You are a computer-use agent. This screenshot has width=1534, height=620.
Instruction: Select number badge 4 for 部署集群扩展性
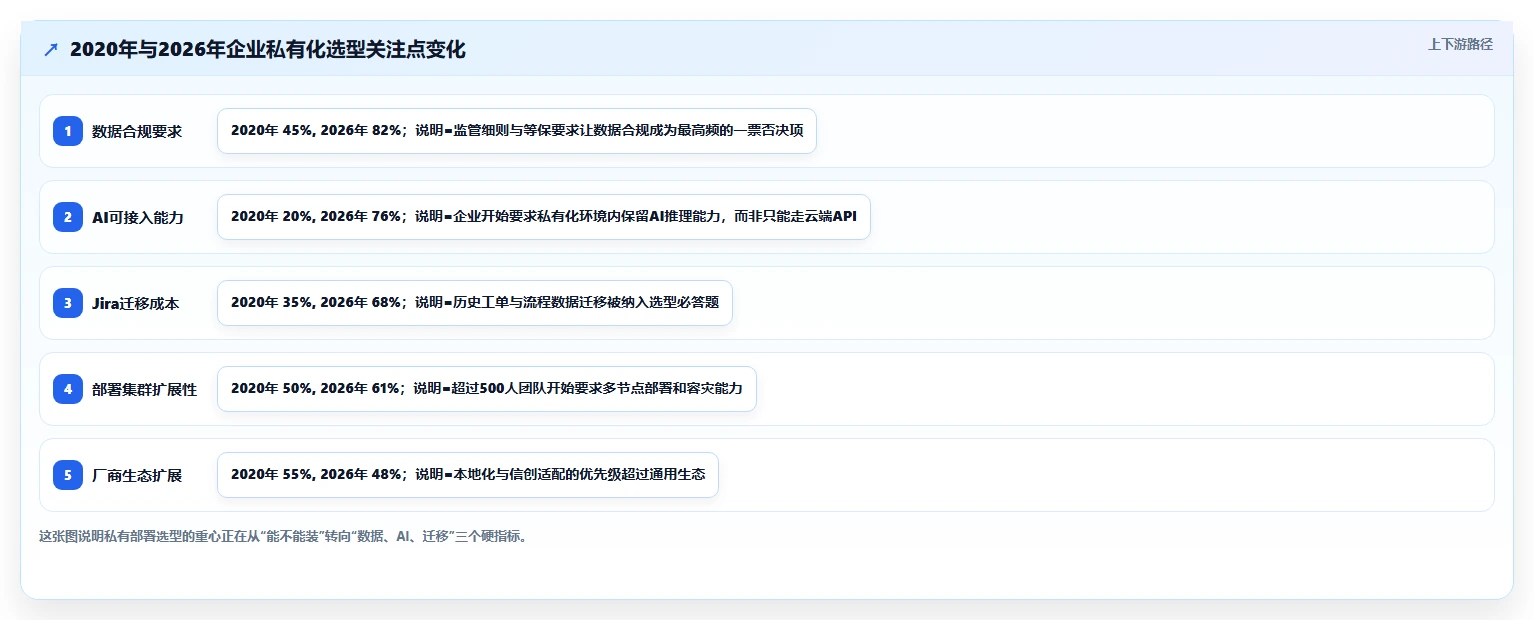tap(68, 389)
